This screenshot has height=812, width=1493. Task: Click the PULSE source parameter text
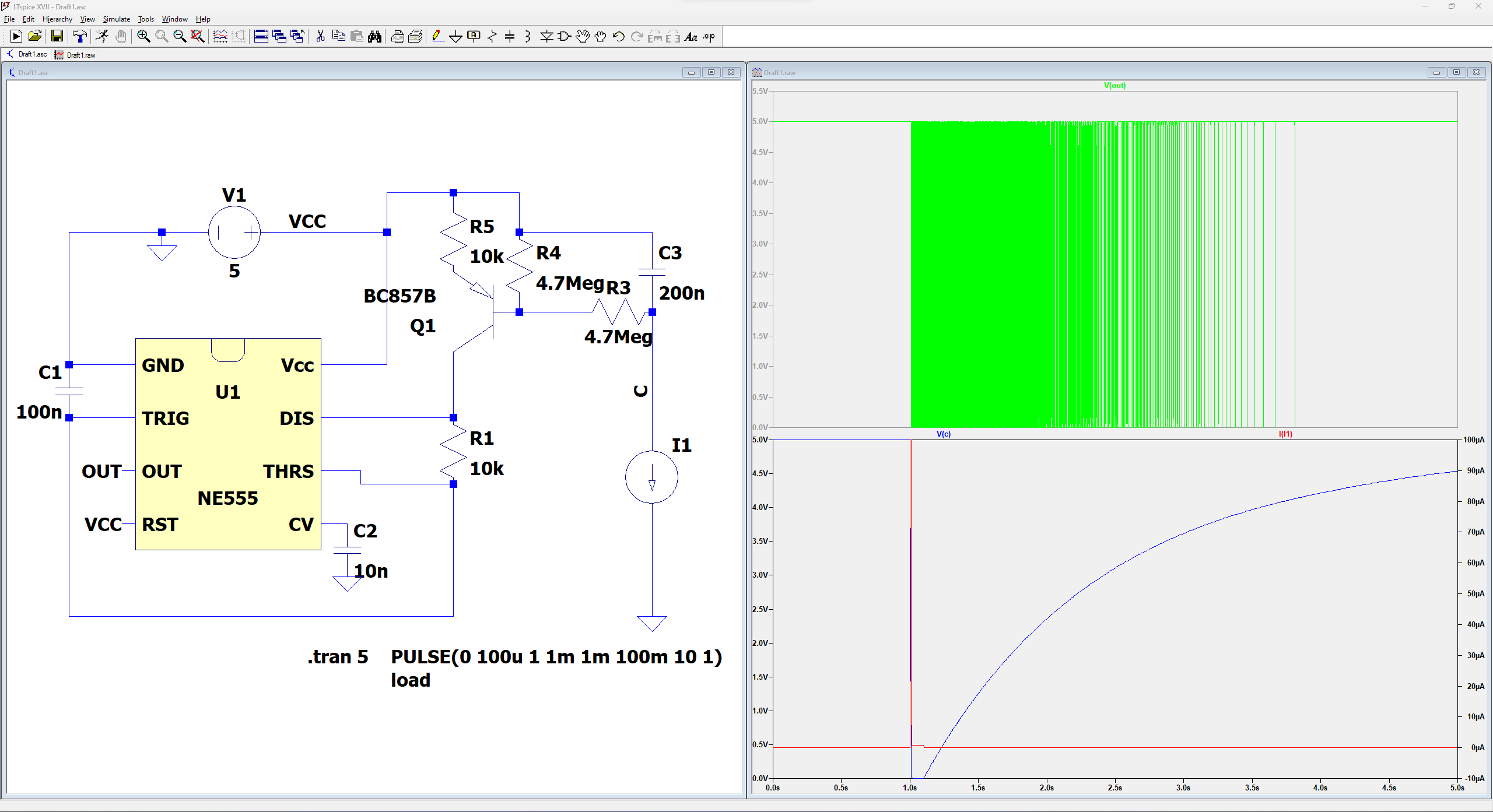pos(556,657)
